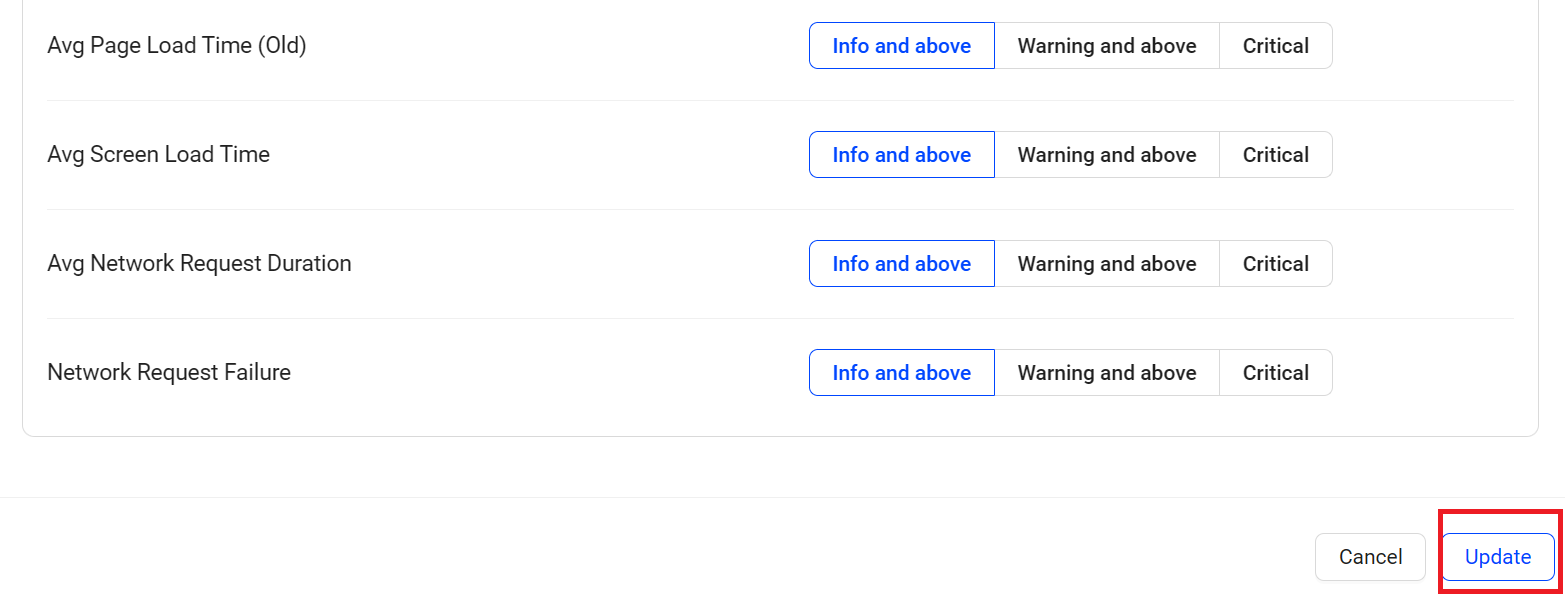Choose Critical for Avg Network Request Duration

click(1275, 264)
